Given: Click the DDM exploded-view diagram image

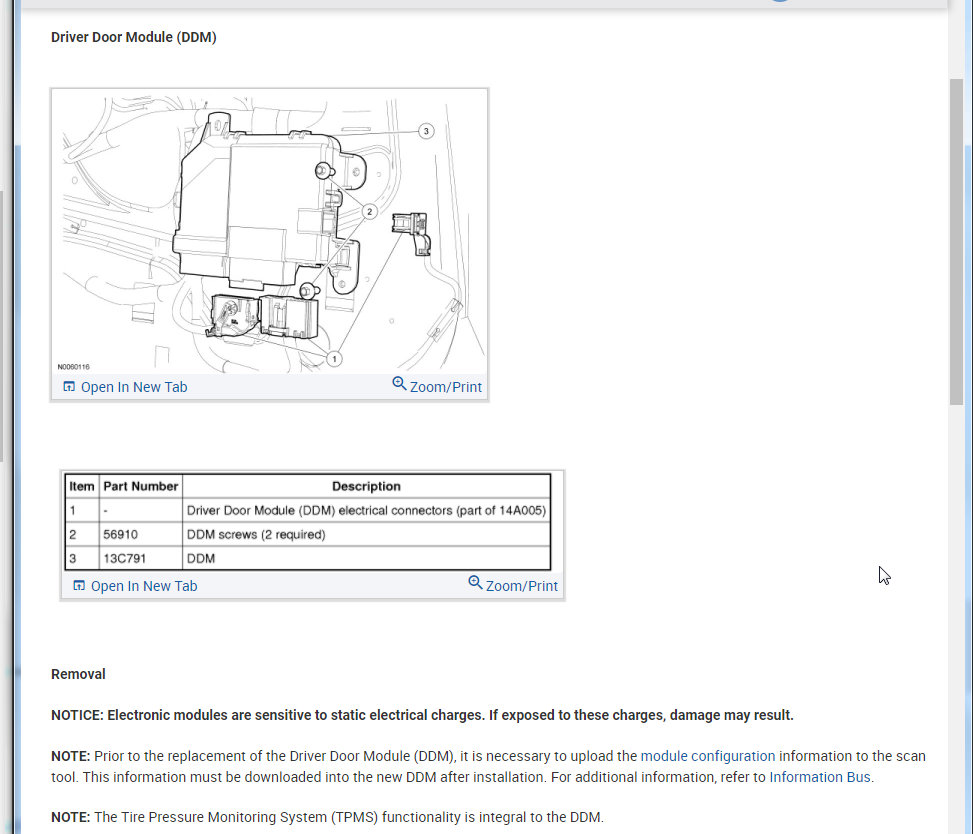Looking at the screenshot, I should (x=269, y=233).
